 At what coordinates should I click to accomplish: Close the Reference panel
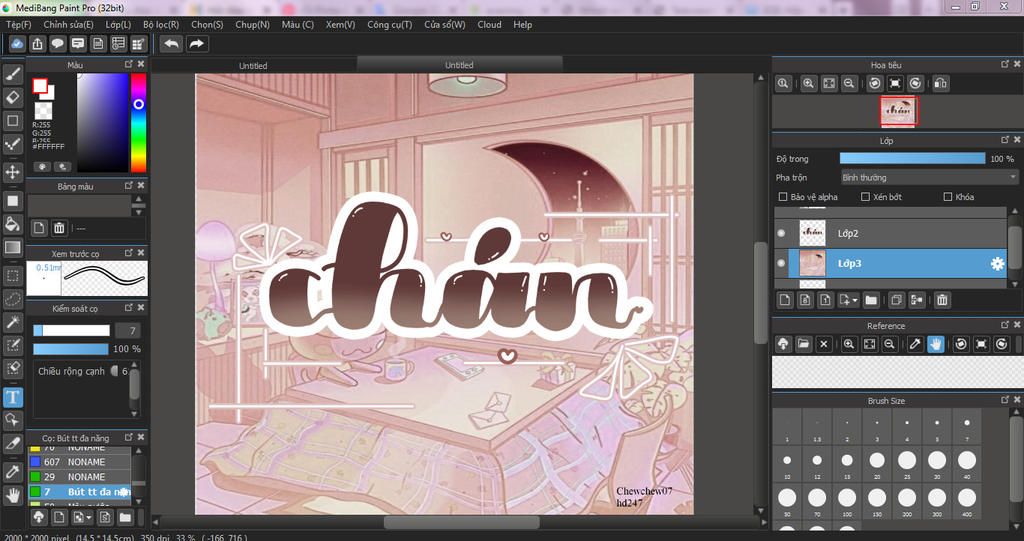[x=1017, y=325]
